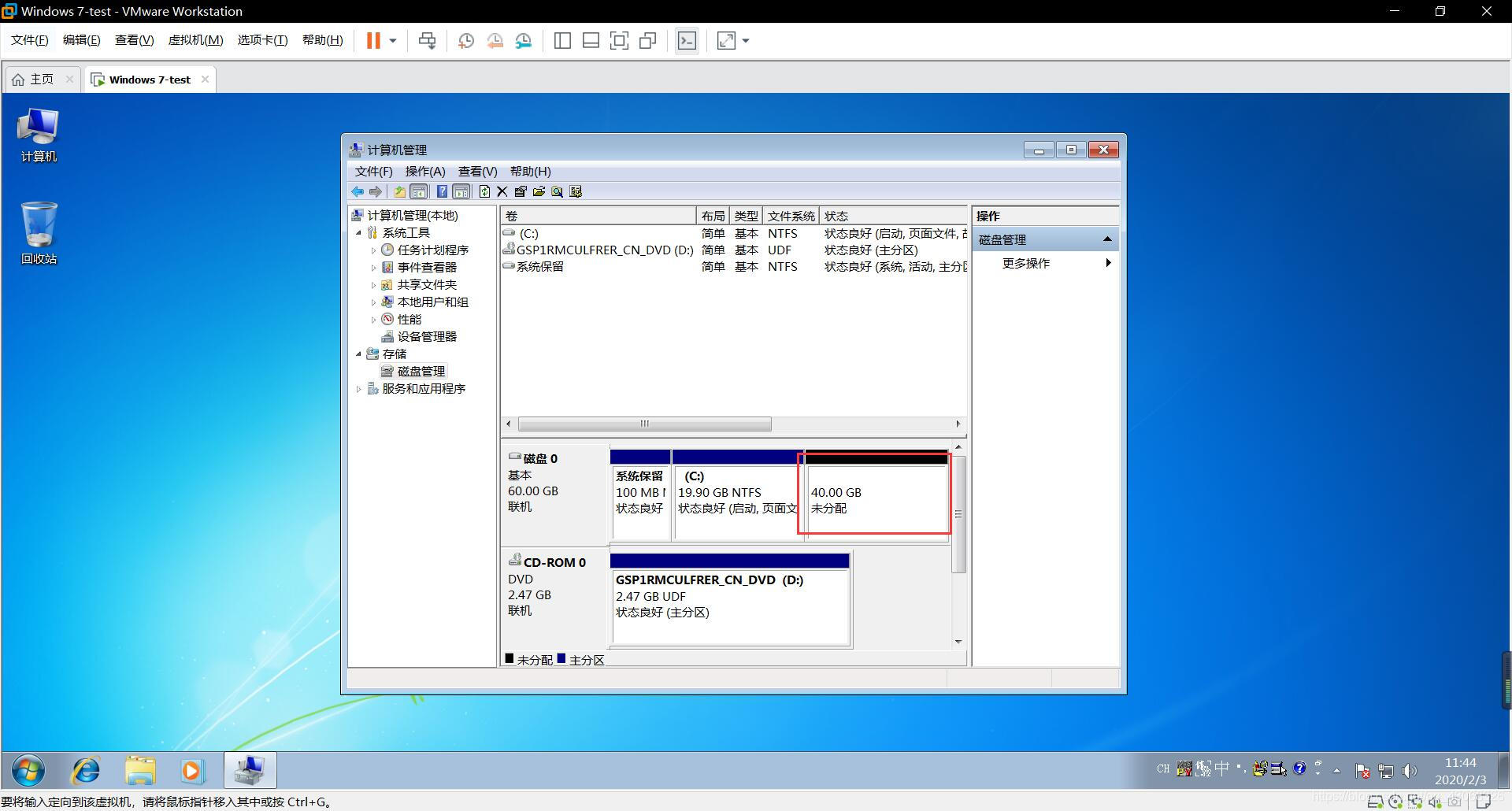Screen dimensions: 1512x811
Task: Click the VMware stretch guest icon
Action: [726, 41]
